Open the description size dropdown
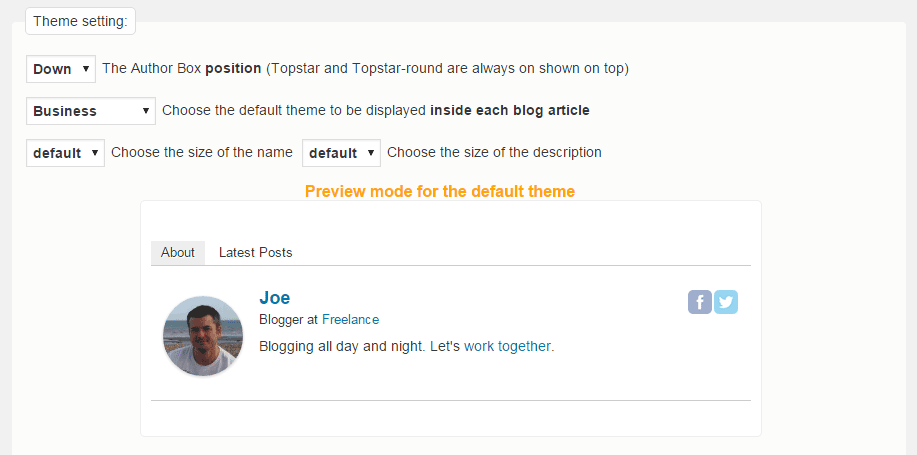This screenshot has height=455, width=917. (342, 153)
